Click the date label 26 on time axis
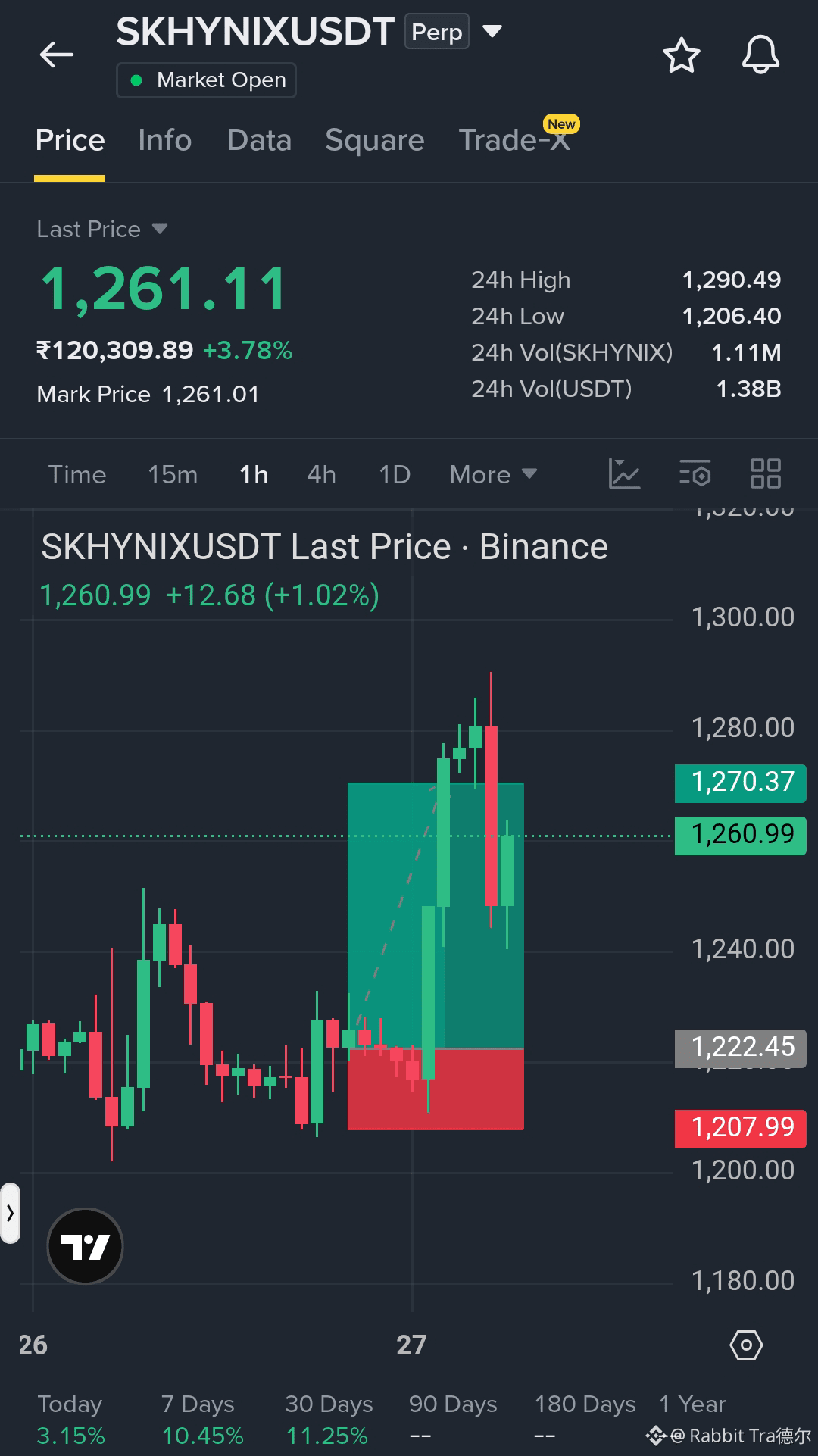 coord(33,1345)
